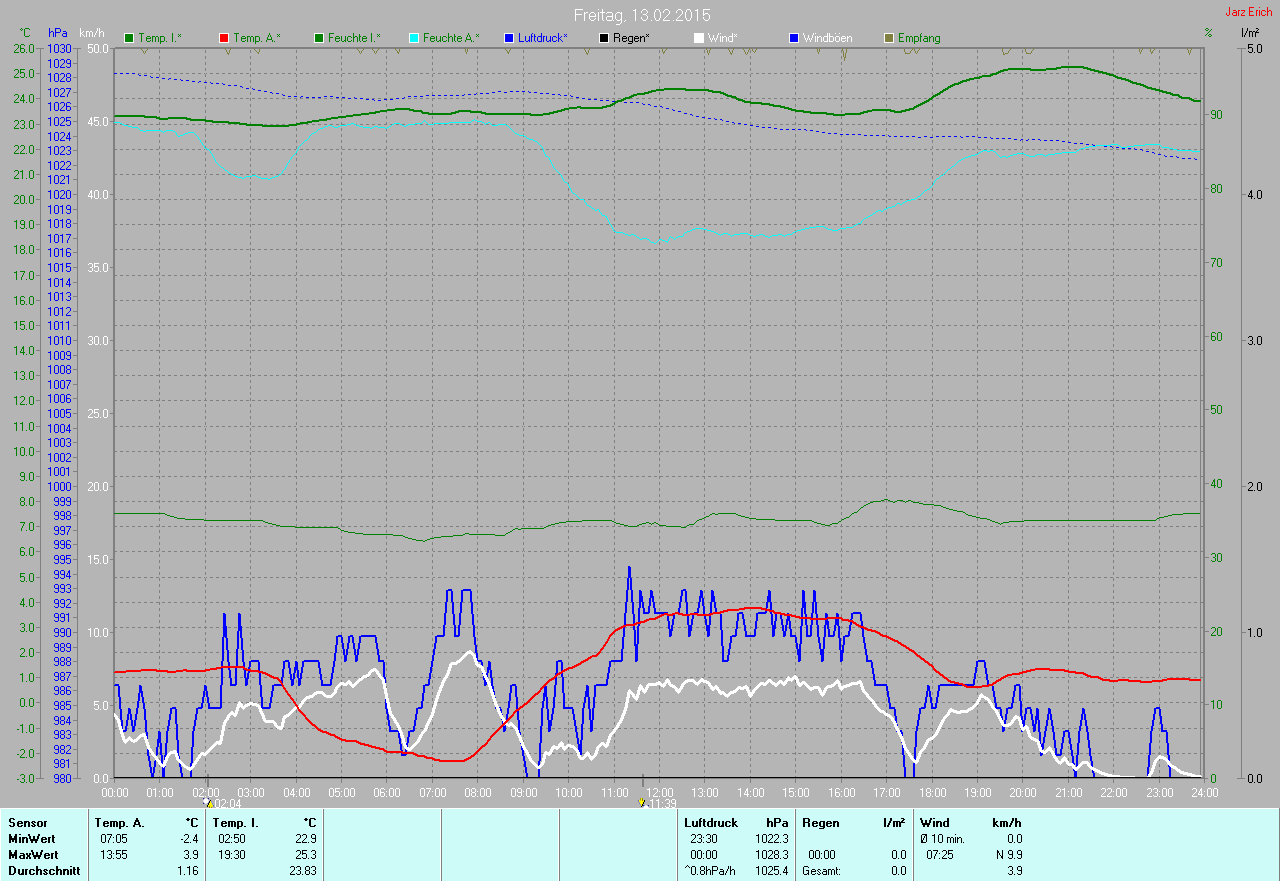1280x881 pixels.
Task: Click the olive Empfang legend square
Action: (x=889, y=38)
